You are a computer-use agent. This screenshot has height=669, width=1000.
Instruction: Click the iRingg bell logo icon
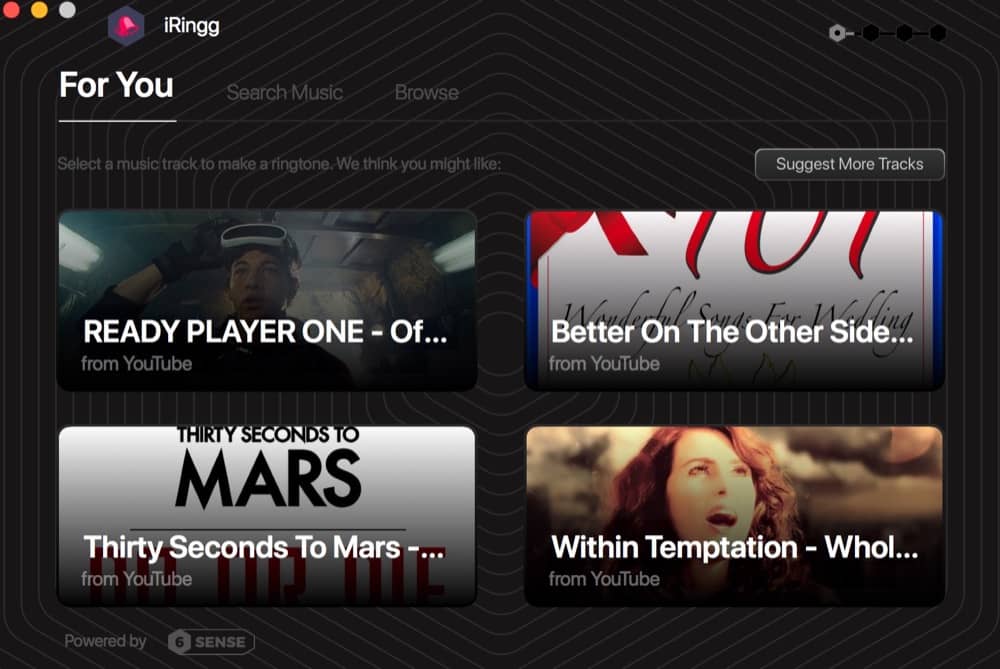126,26
